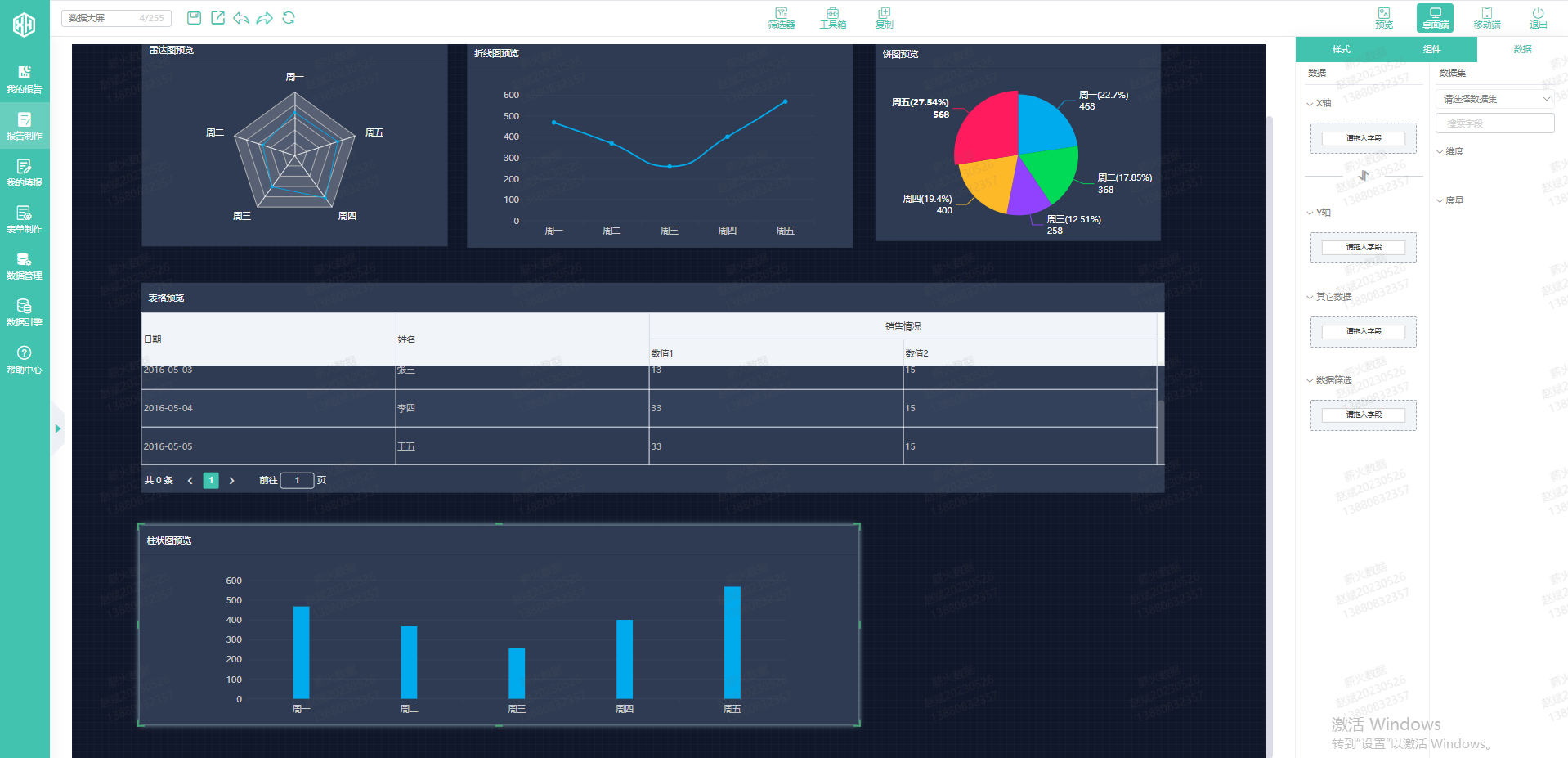Undo the last action
Viewport: 1568px width, 758px height.
click(241, 18)
